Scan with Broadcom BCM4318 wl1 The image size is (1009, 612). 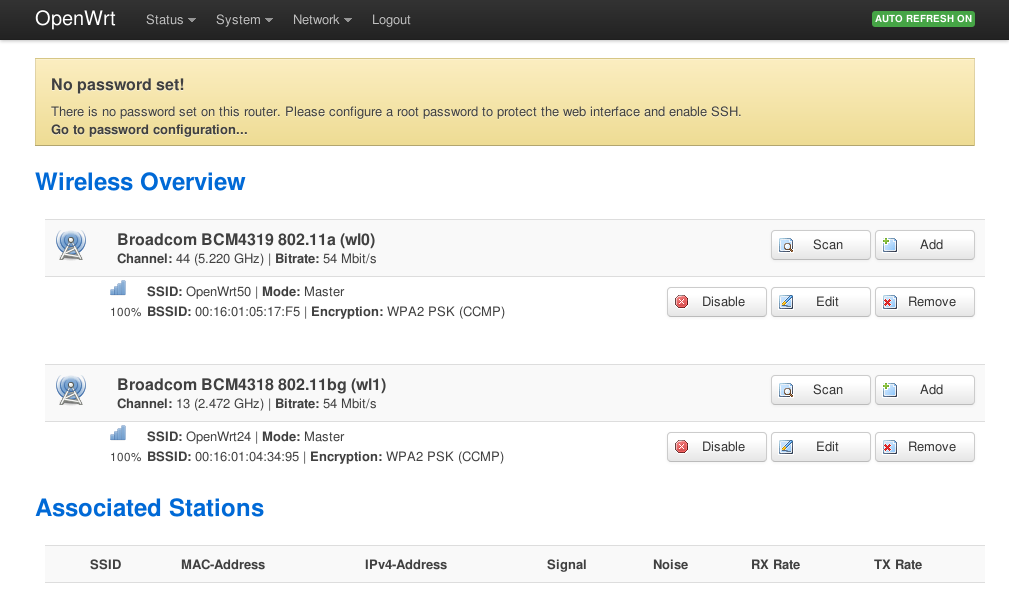[820, 390]
